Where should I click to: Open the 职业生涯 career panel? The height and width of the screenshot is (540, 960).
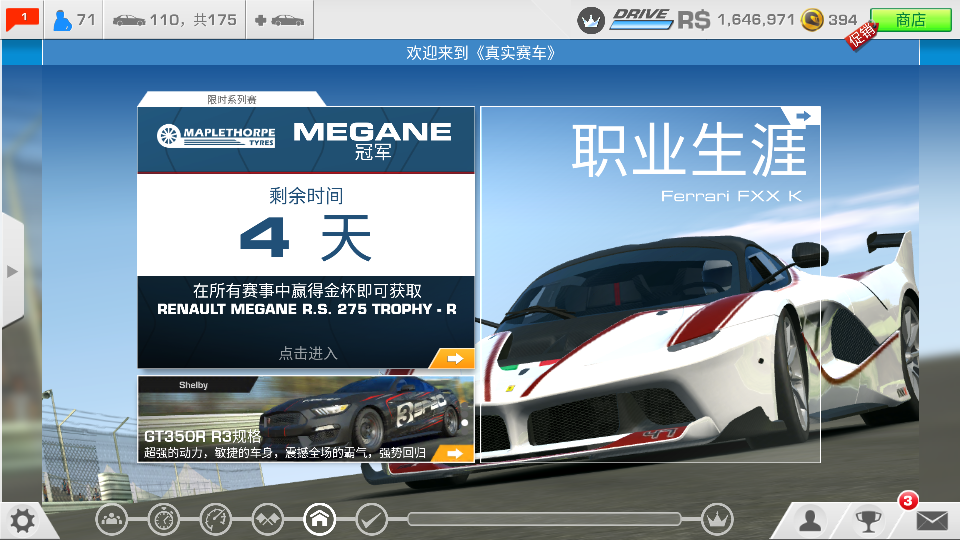coord(650,284)
